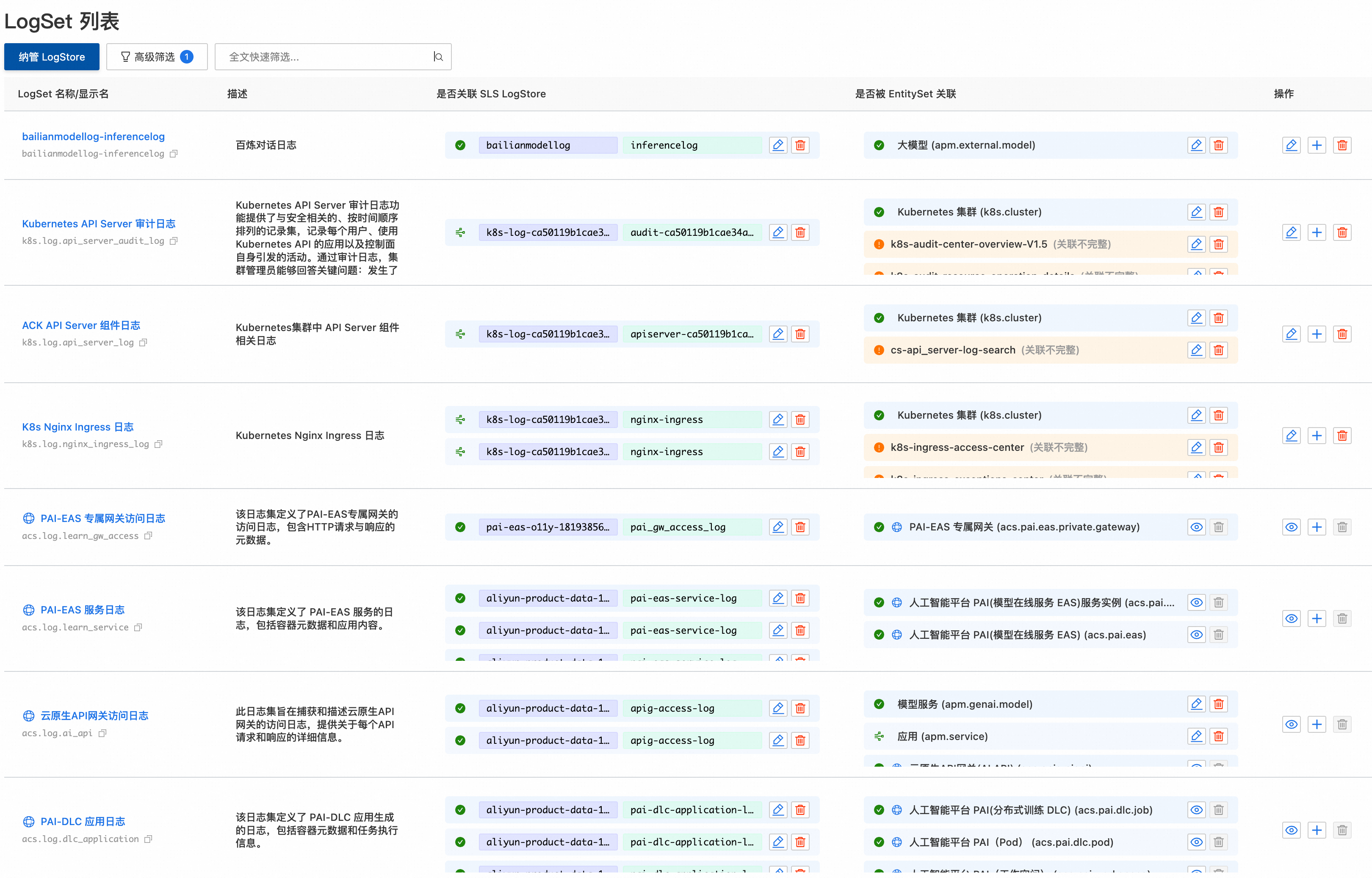View 云原生API网关访问日志 row via eye icon

1291,725
